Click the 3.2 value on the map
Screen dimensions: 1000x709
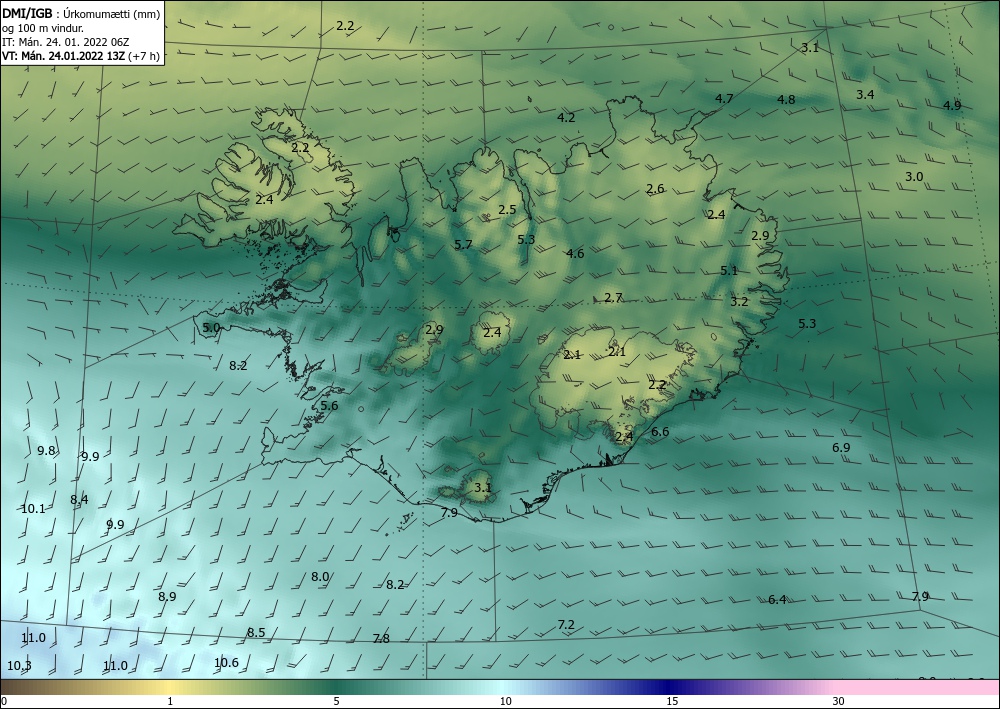pyautogui.click(x=739, y=302)
